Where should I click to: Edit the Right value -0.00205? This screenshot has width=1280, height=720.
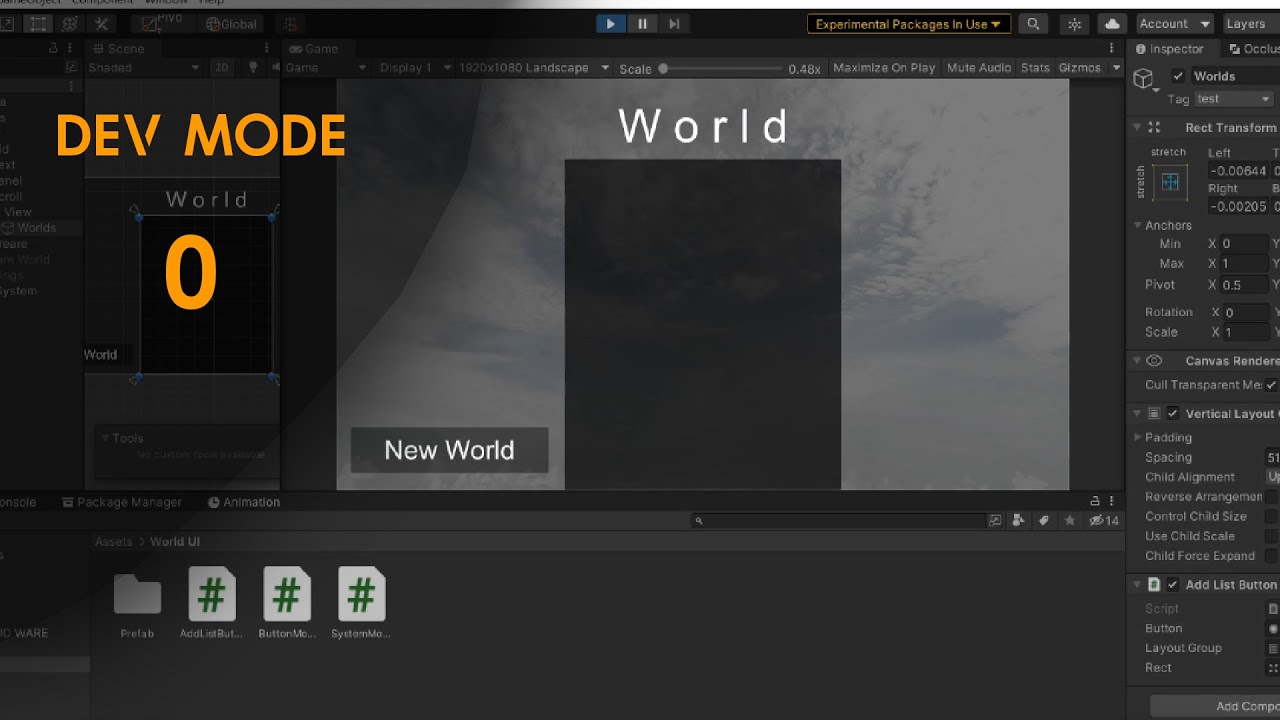(x=1238, y=206)
